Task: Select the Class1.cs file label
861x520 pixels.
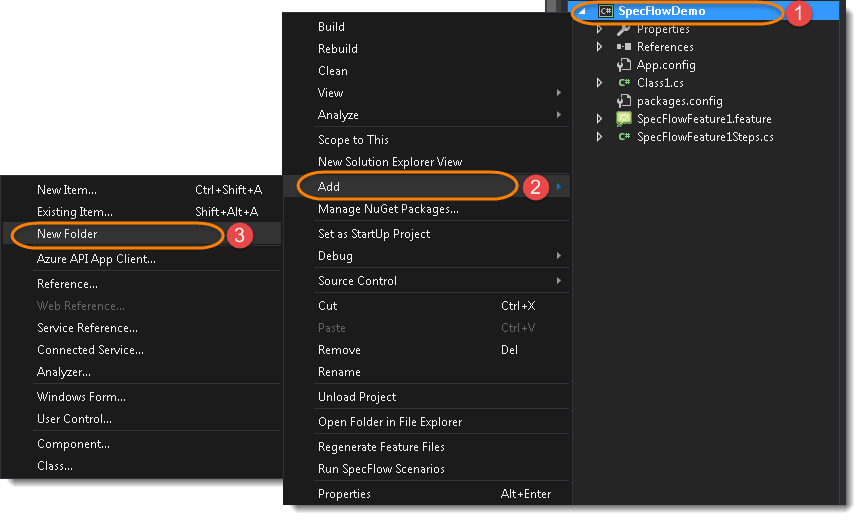Action: coord(660,83)
